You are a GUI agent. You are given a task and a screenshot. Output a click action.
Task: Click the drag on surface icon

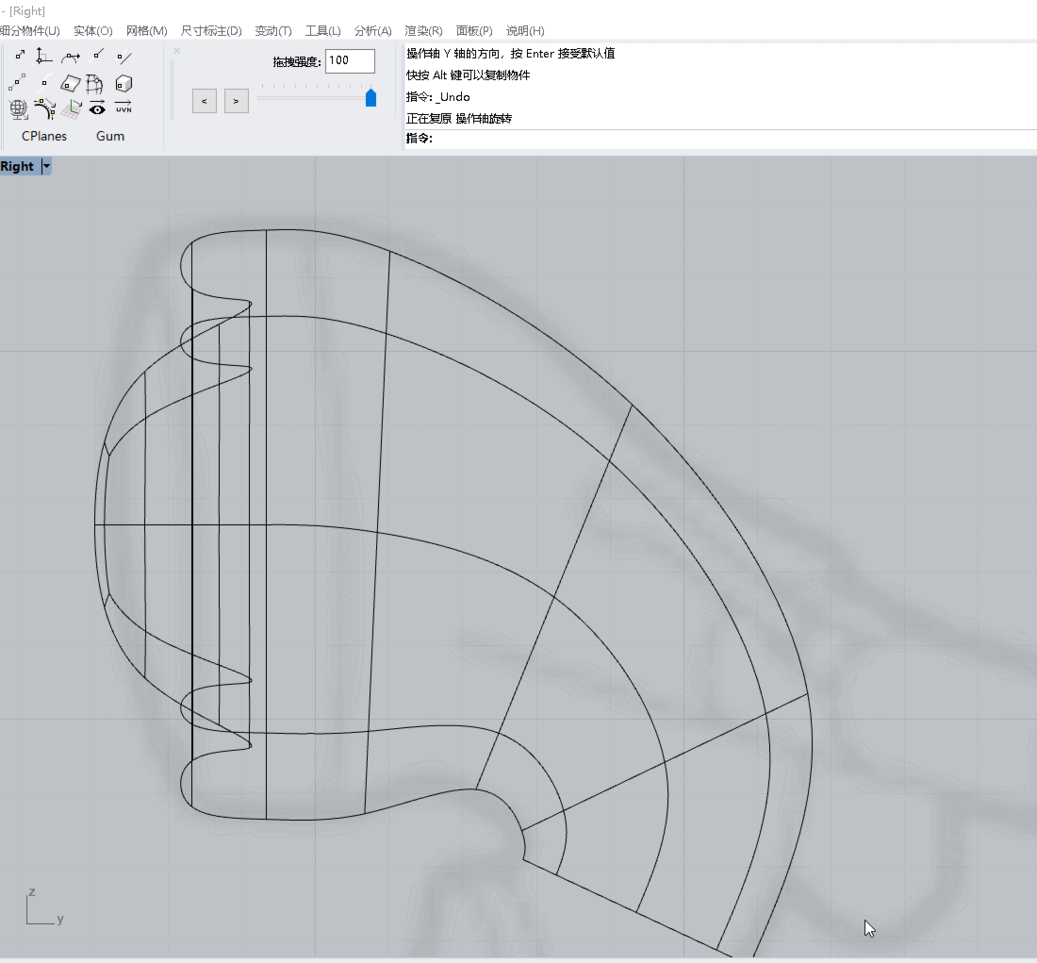[71, 84]
